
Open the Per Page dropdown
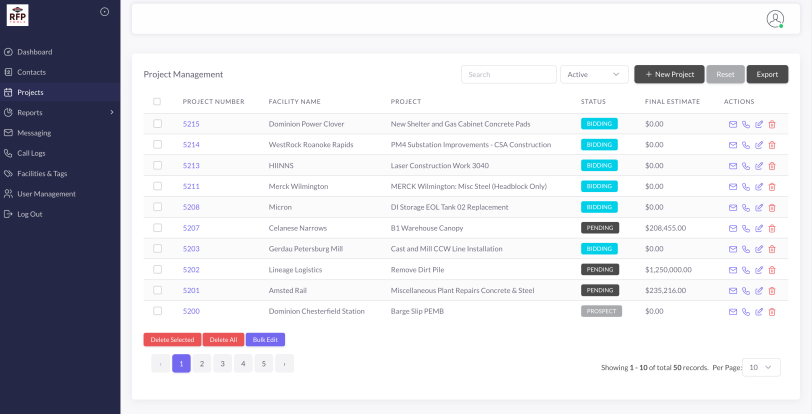click(764, 367)
